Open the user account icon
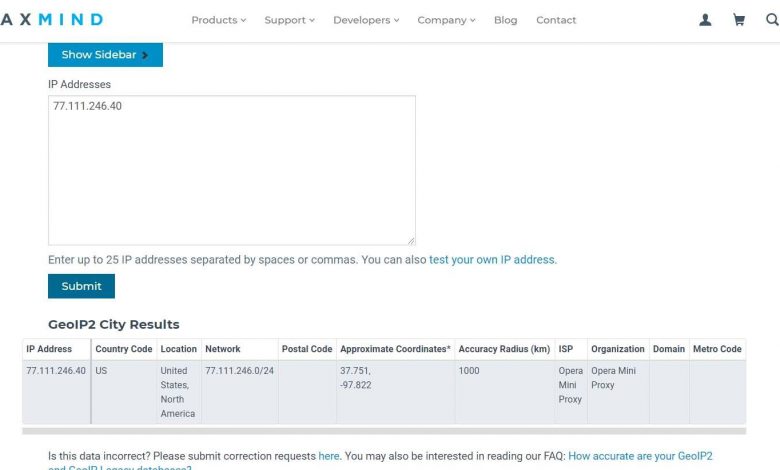780x470 pixels. (x=705, y=20)
